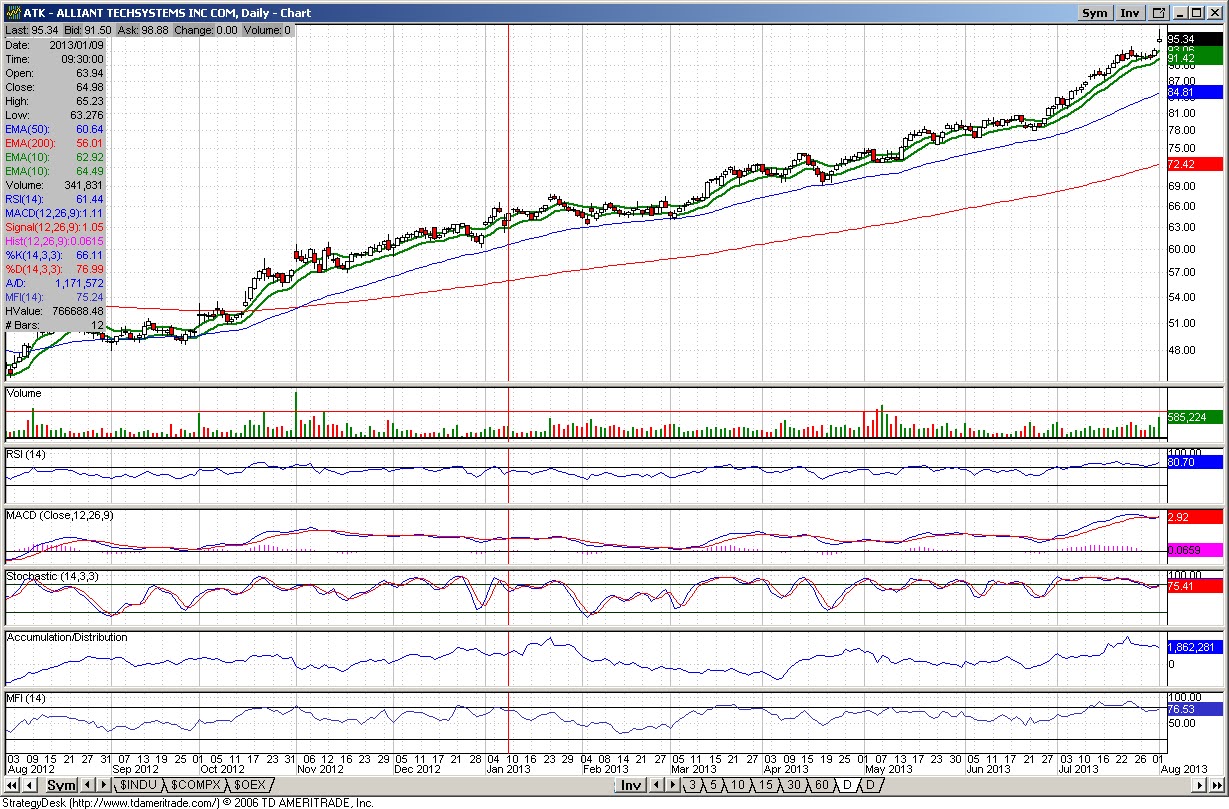The image size is (1229, 809).
Task: Click the HValue: 766688.48 data row
Action: [55, 311]
